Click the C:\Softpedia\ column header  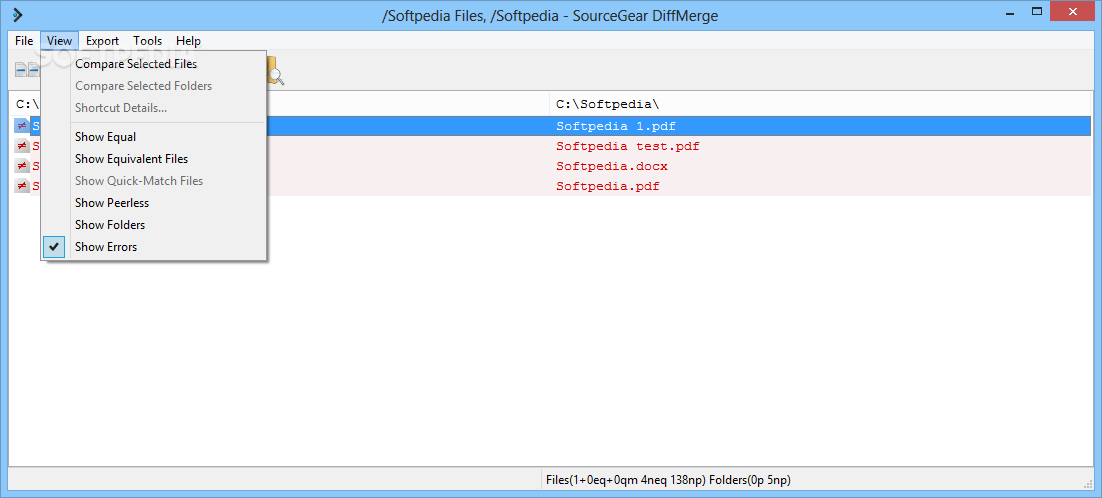pyautogui.click(x=820, y=104)
